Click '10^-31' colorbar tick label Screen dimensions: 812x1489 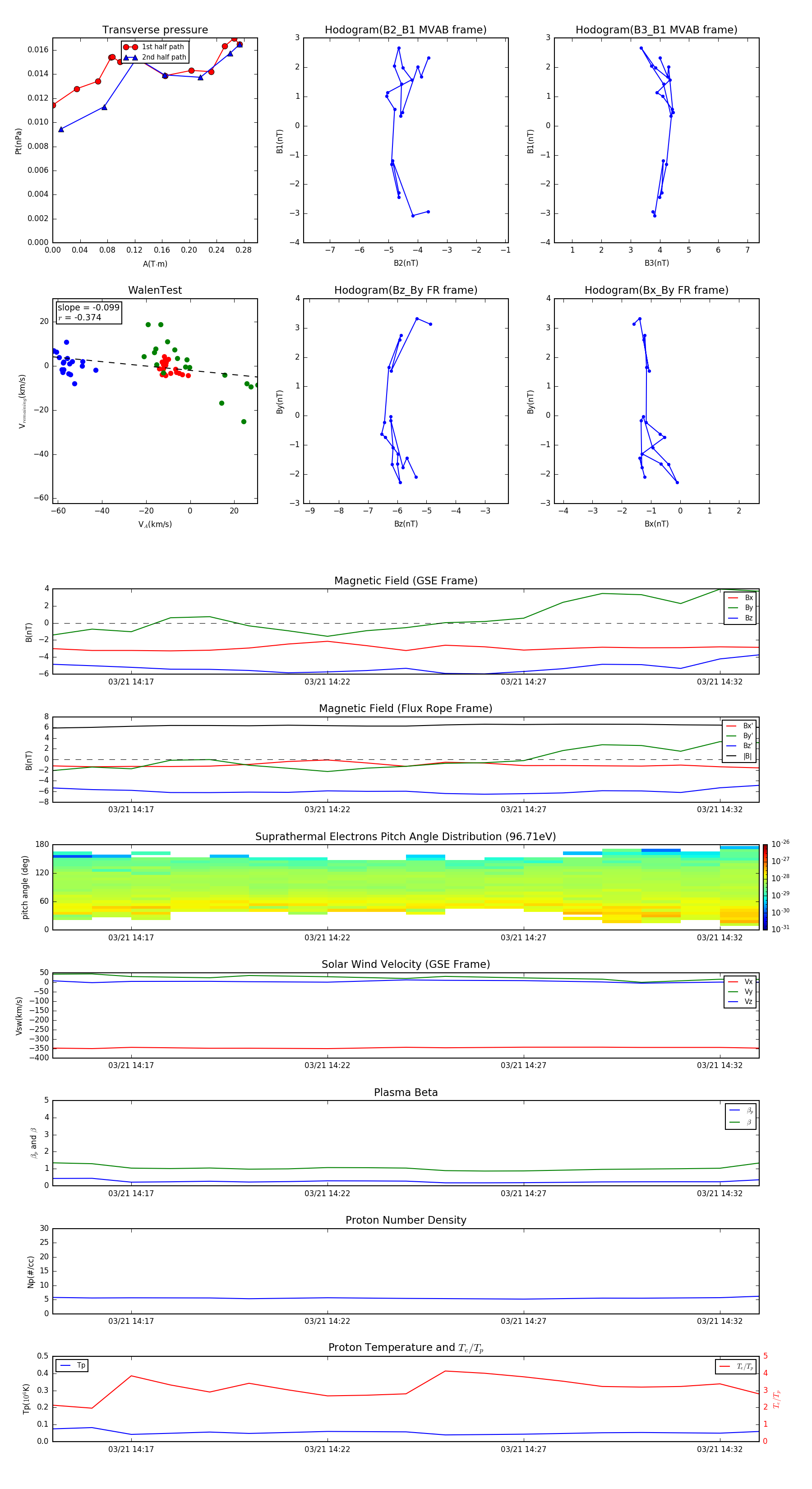click(x=780, y=929)
